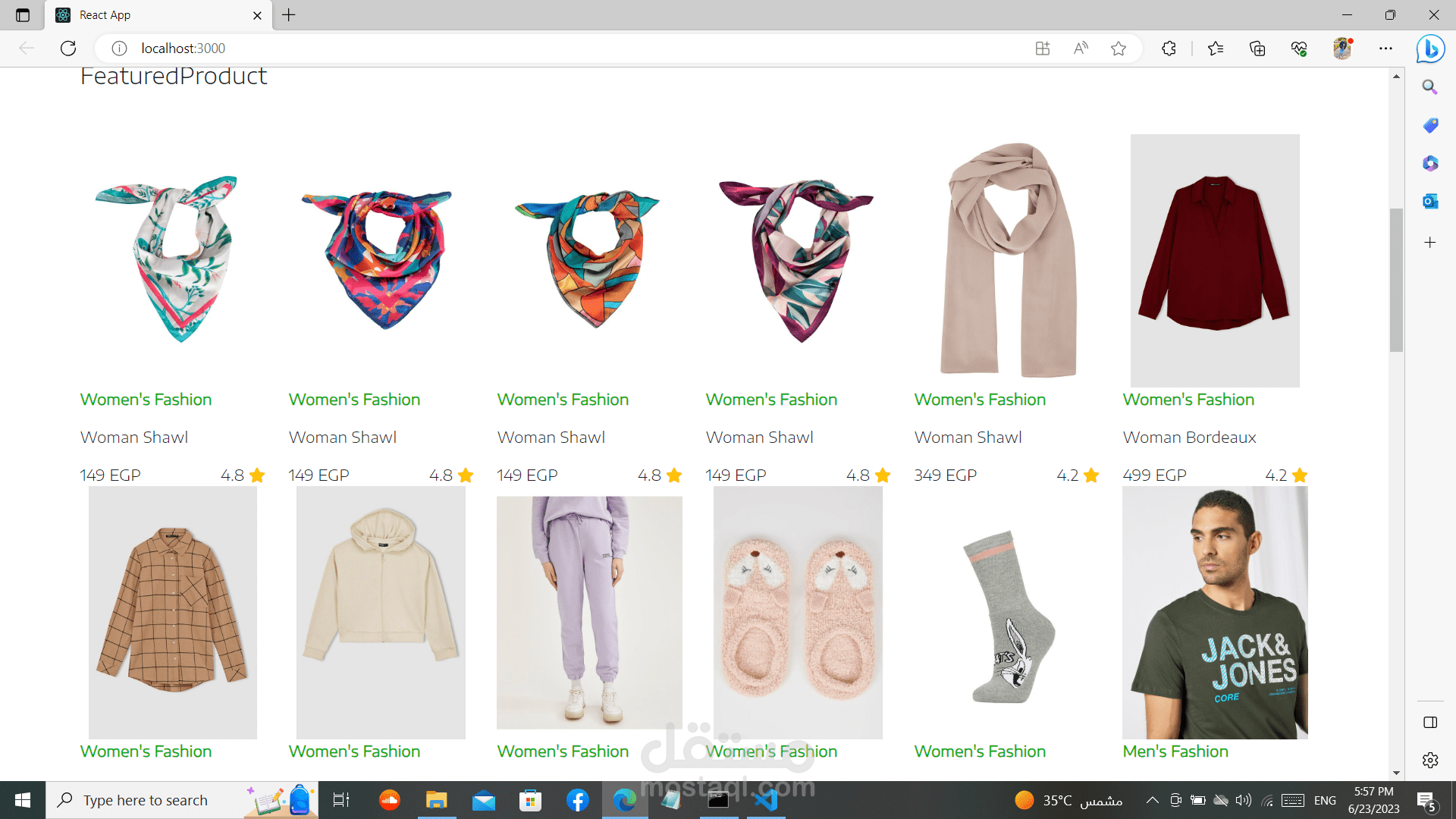Open the Collections icon in toolbar
This screenshot has height=819, width=1456.
click(1257, 49)
